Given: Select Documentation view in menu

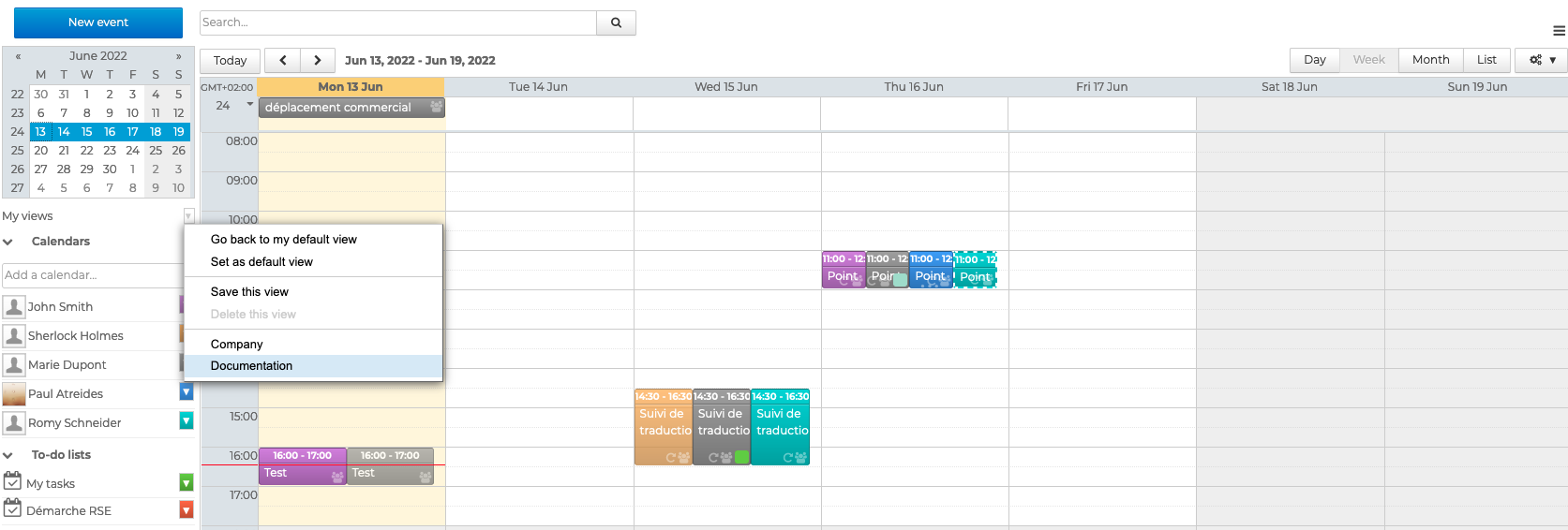Looking at the screenshot, I should 251,366.
